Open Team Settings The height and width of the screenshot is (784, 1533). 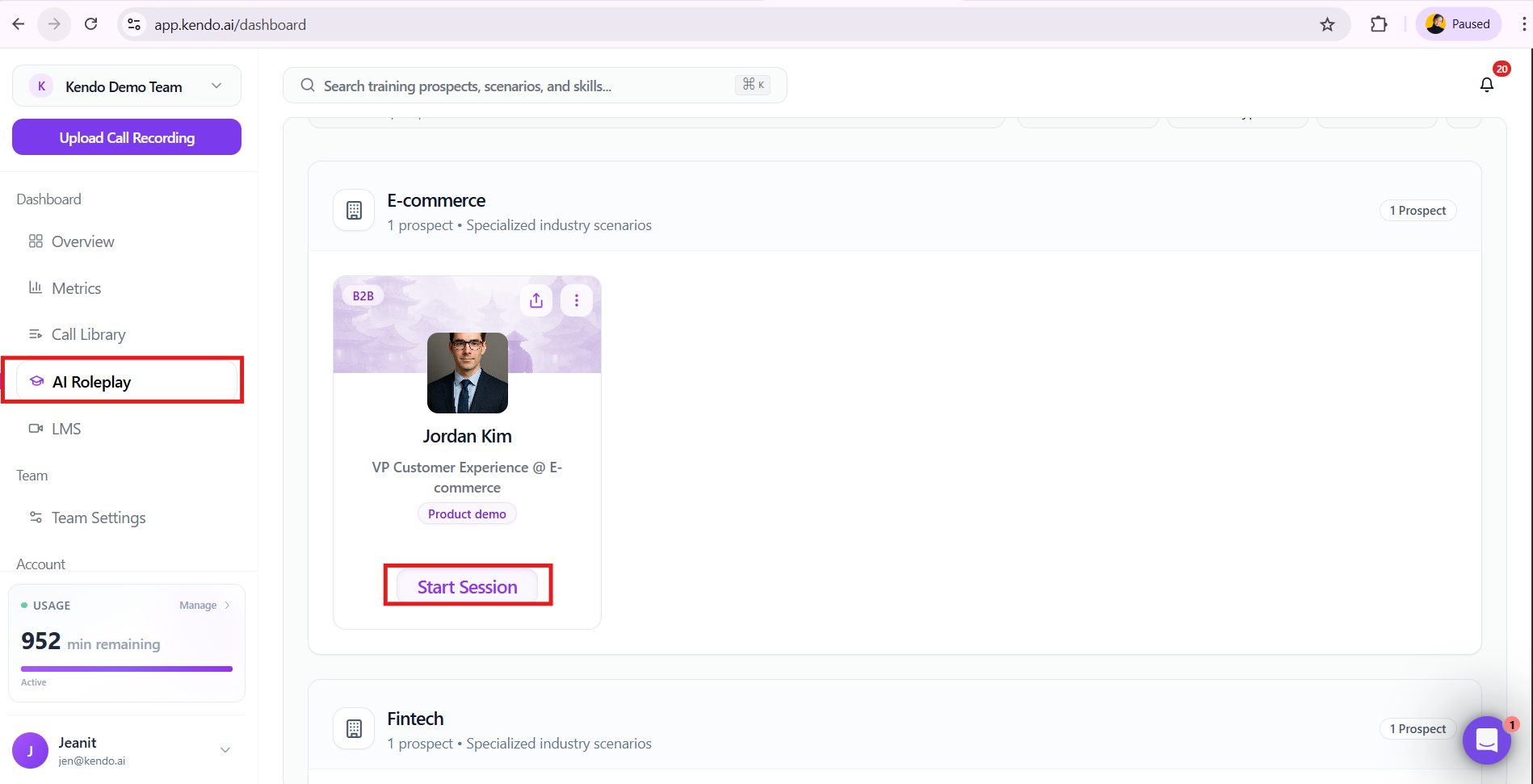tap(99, 518)
